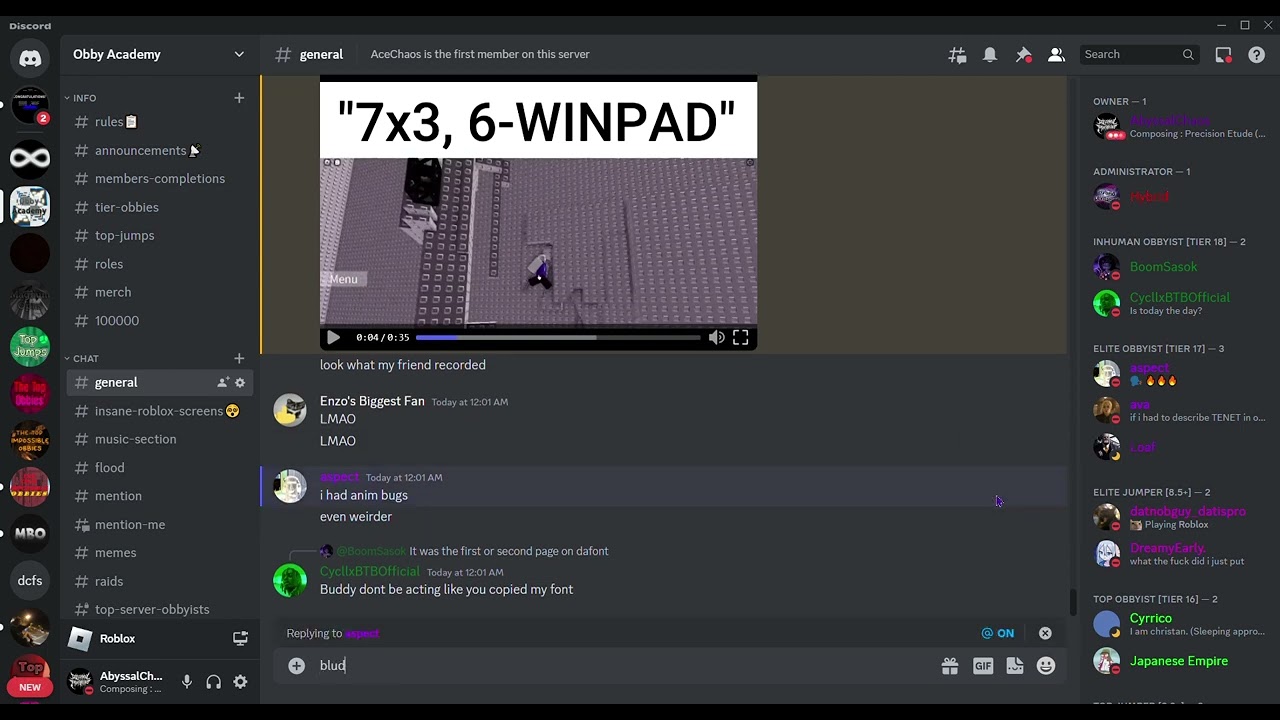Click the plus attachment button in message box

click(296, 666)
